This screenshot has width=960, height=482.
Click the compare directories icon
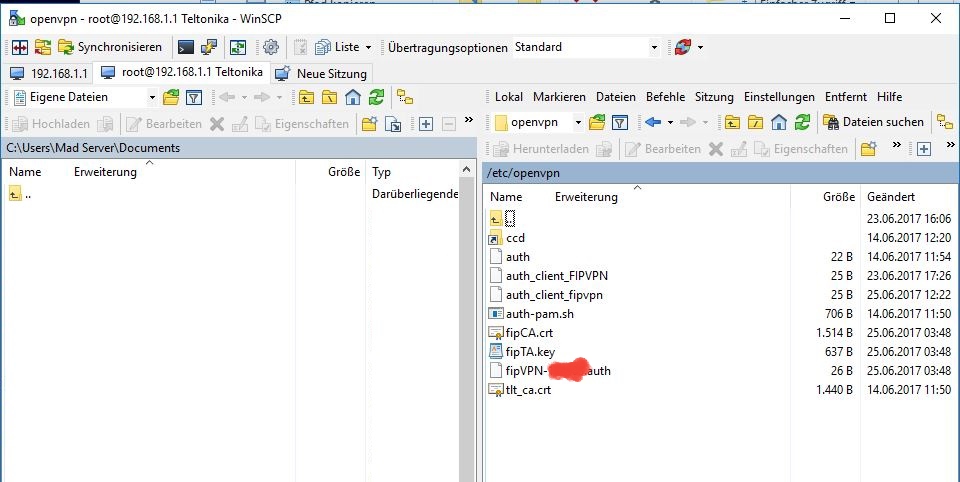(x=18, y=47)
